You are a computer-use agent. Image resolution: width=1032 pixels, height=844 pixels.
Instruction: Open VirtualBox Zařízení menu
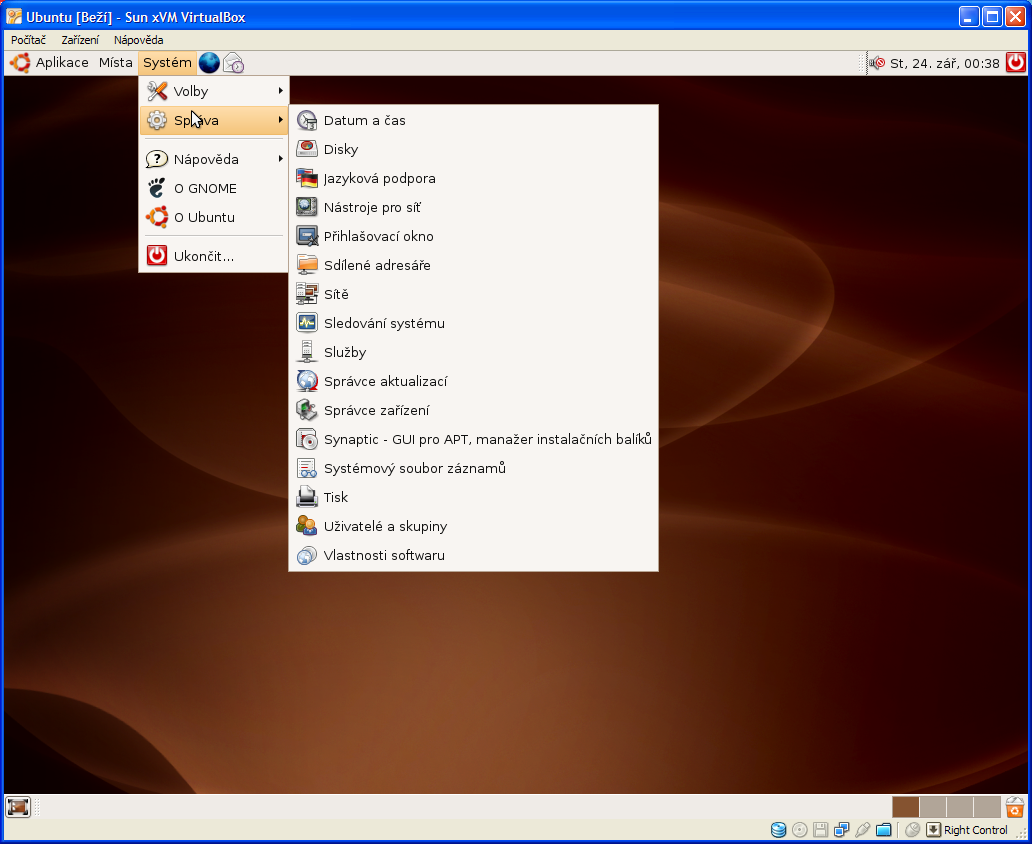click(80, 40)
